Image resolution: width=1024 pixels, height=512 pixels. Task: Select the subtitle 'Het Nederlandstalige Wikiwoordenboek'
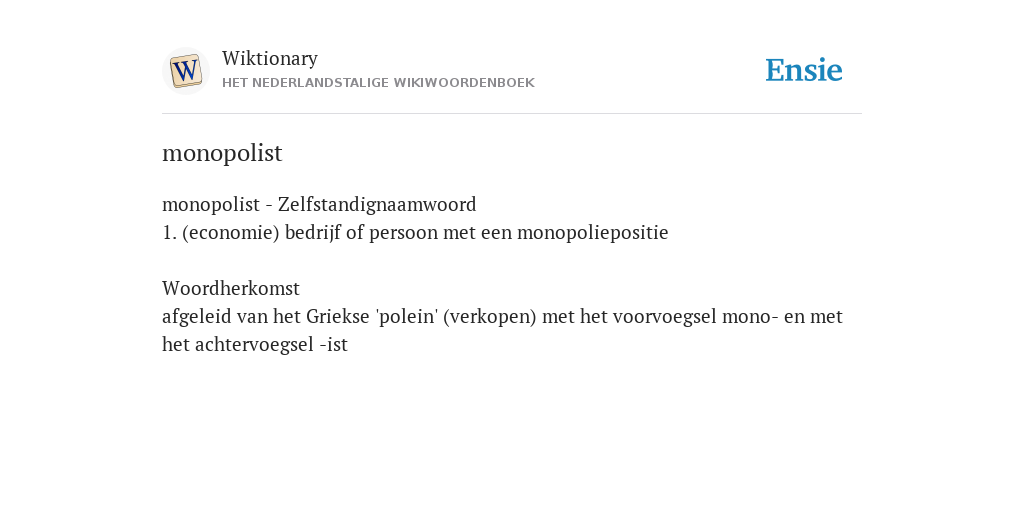378,83
